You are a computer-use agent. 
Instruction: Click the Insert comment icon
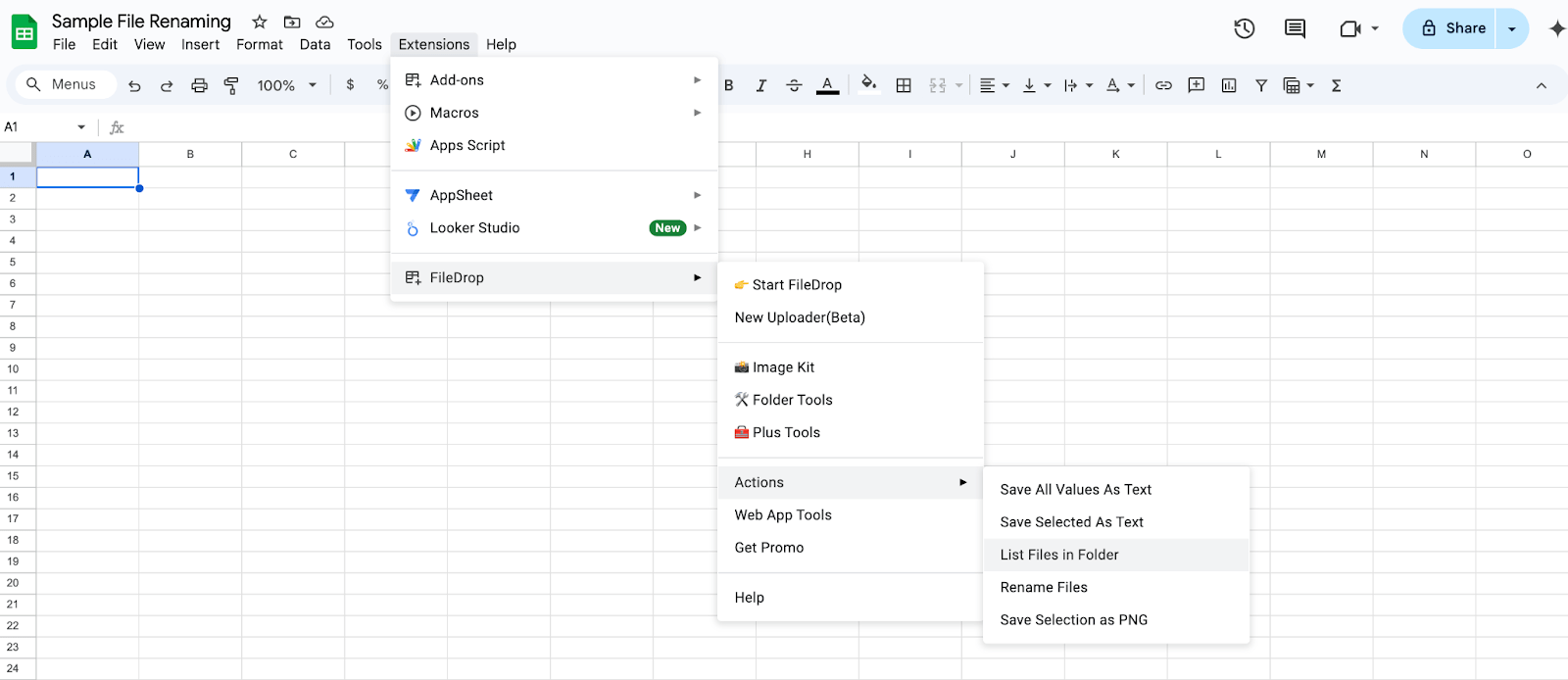[x=1196, y=85]
